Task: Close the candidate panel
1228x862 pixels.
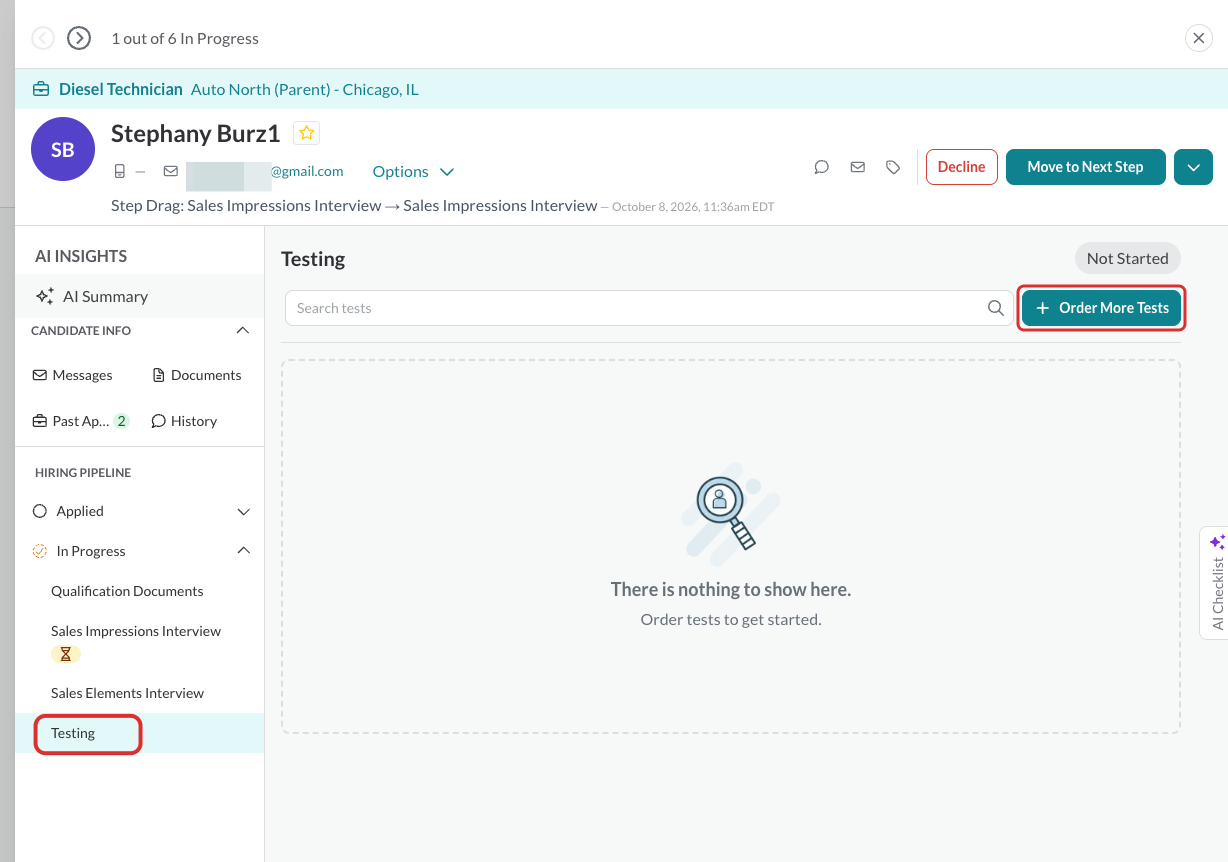Action: pos(1198,38)
